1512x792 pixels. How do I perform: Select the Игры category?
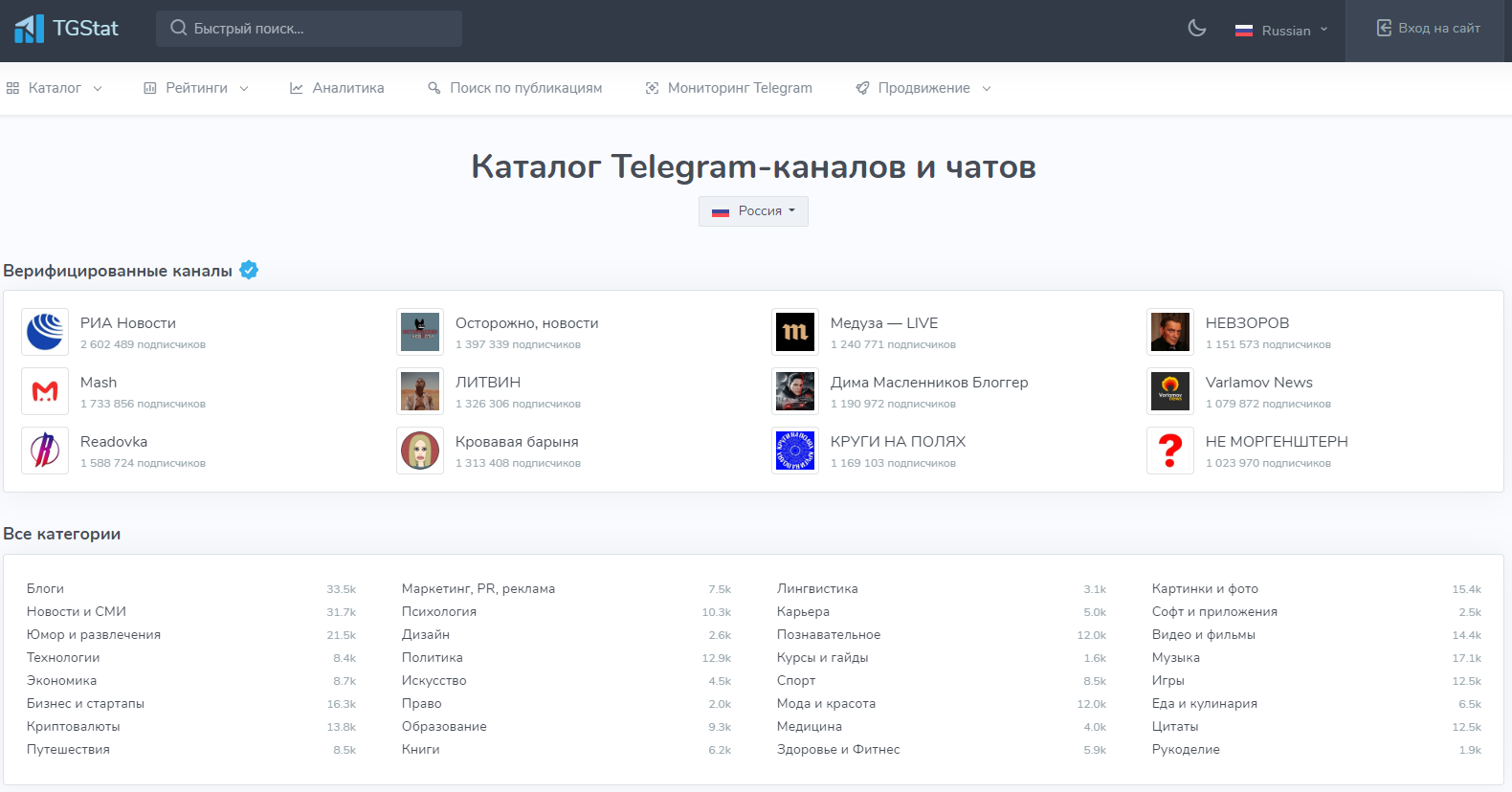(x=1168, y=681)
